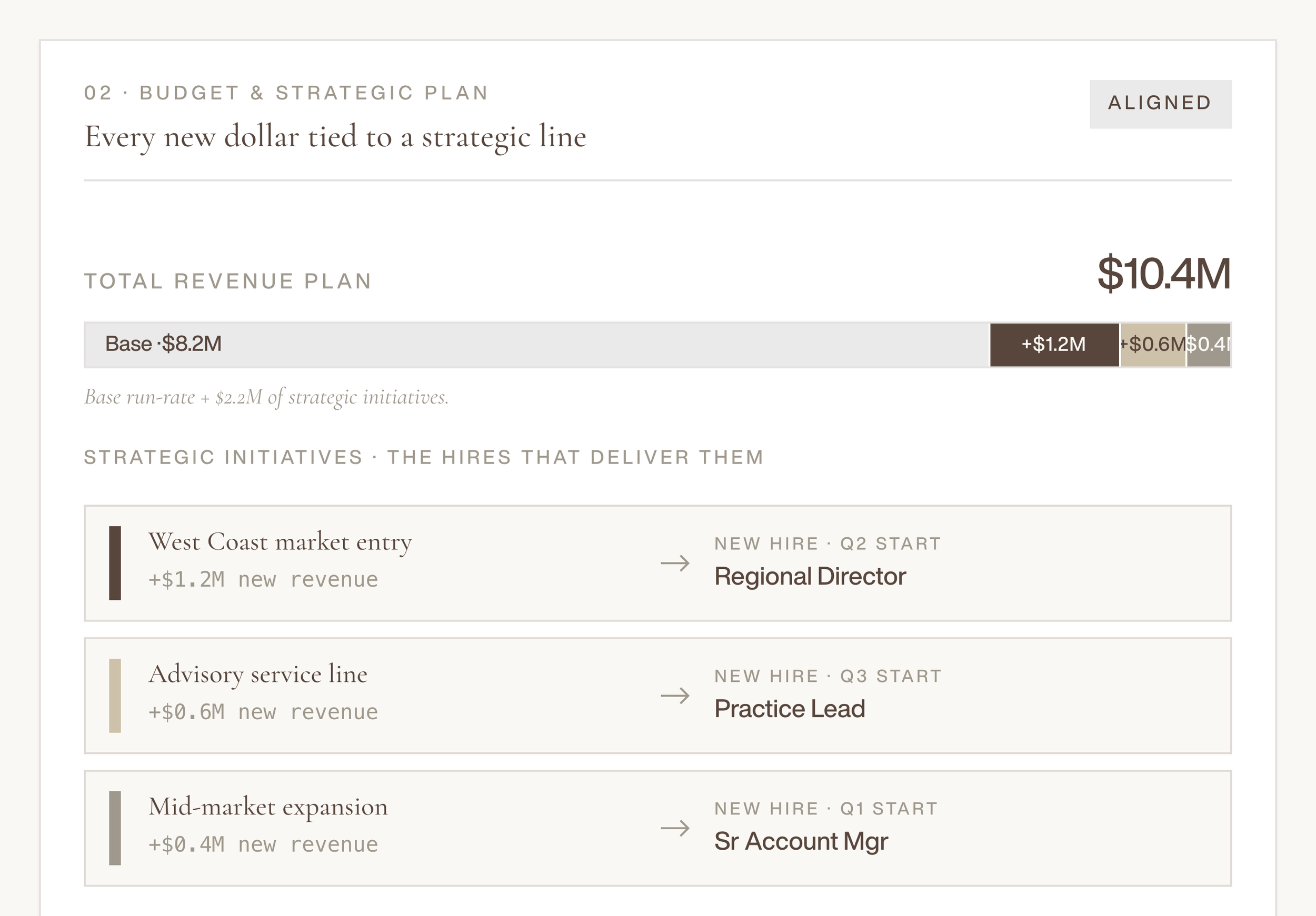Open the Regional Director hire

[x=810, y=576]
